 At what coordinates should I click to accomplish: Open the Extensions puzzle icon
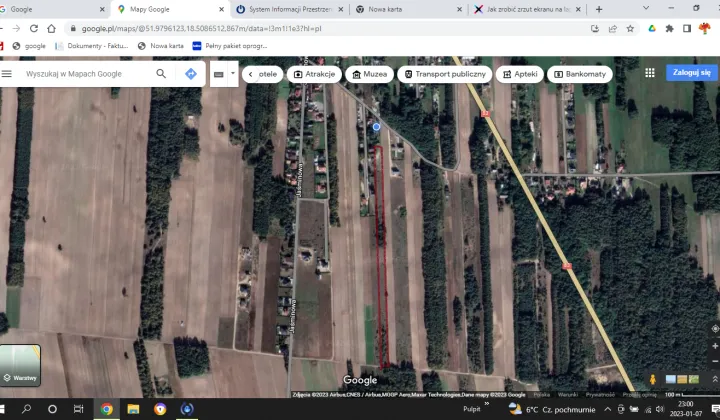pos(669,28)
